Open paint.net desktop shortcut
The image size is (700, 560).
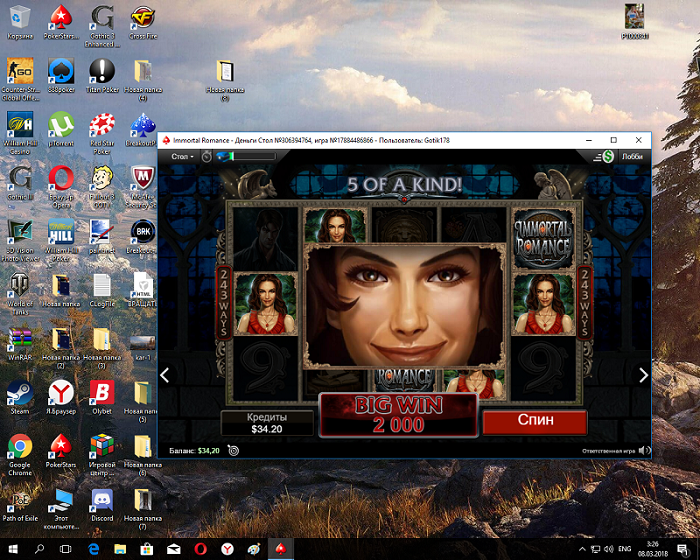point(102,237)
